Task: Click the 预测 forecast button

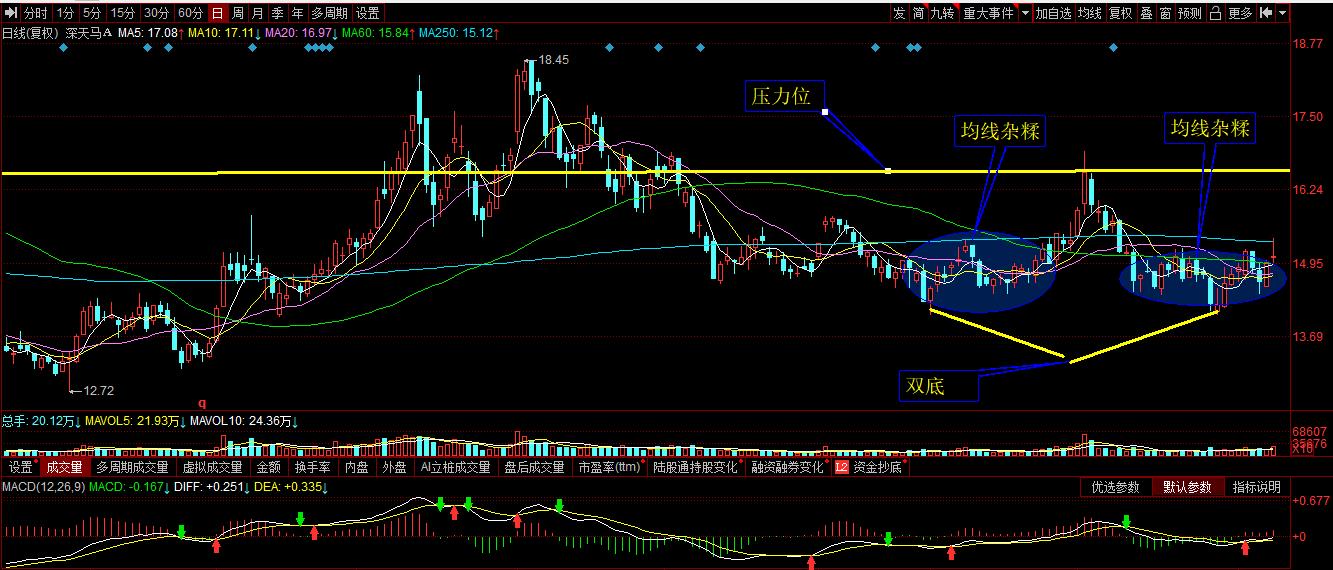Action: (x=1190, y=13)
